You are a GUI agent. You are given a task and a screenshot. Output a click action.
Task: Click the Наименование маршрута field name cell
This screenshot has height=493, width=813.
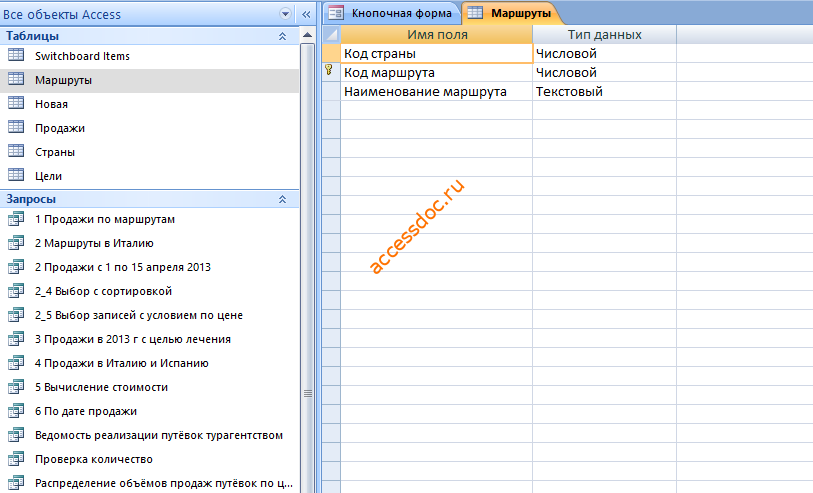(x=437, y=92)
